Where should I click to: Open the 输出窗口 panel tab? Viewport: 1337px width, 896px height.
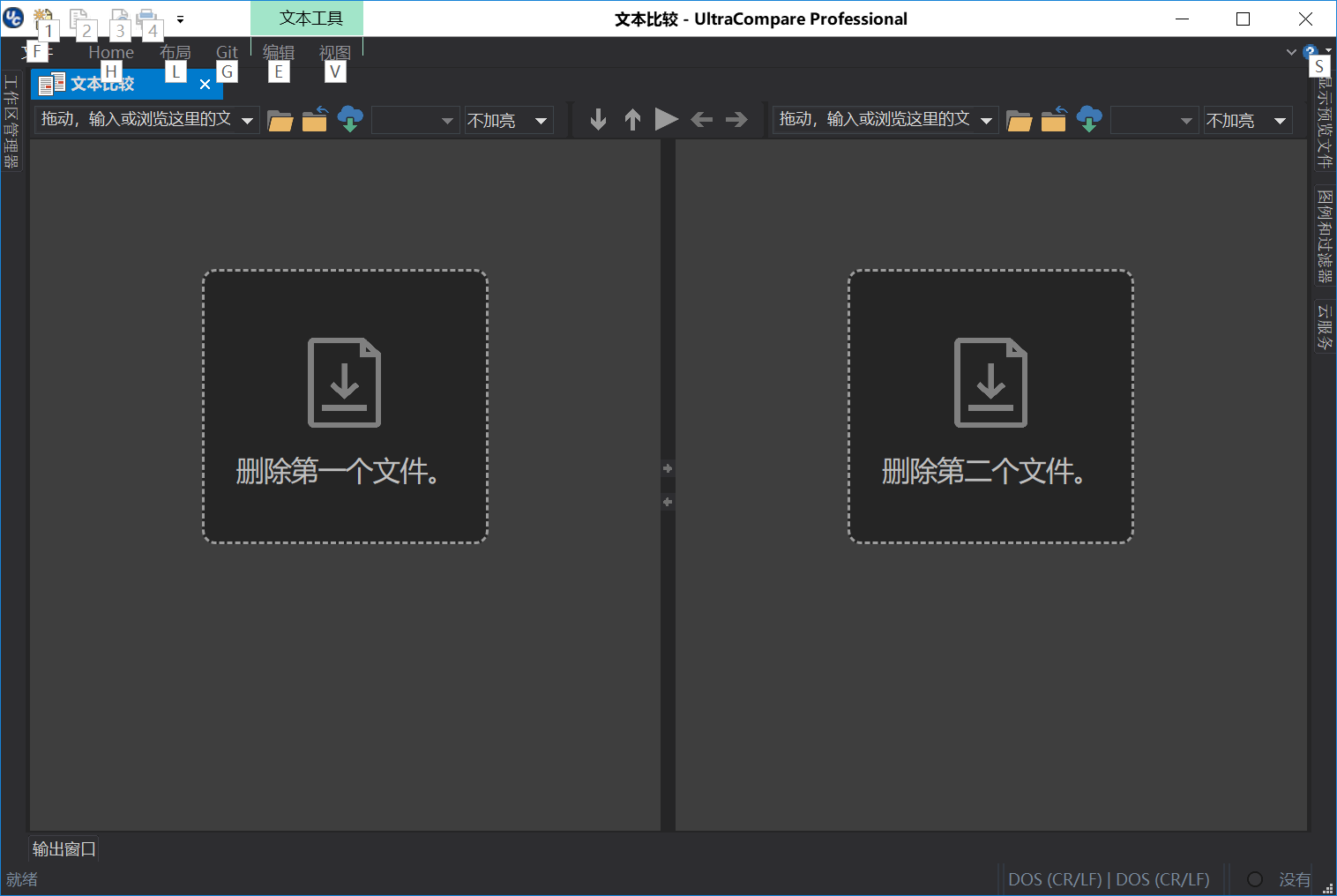point(63,848)
